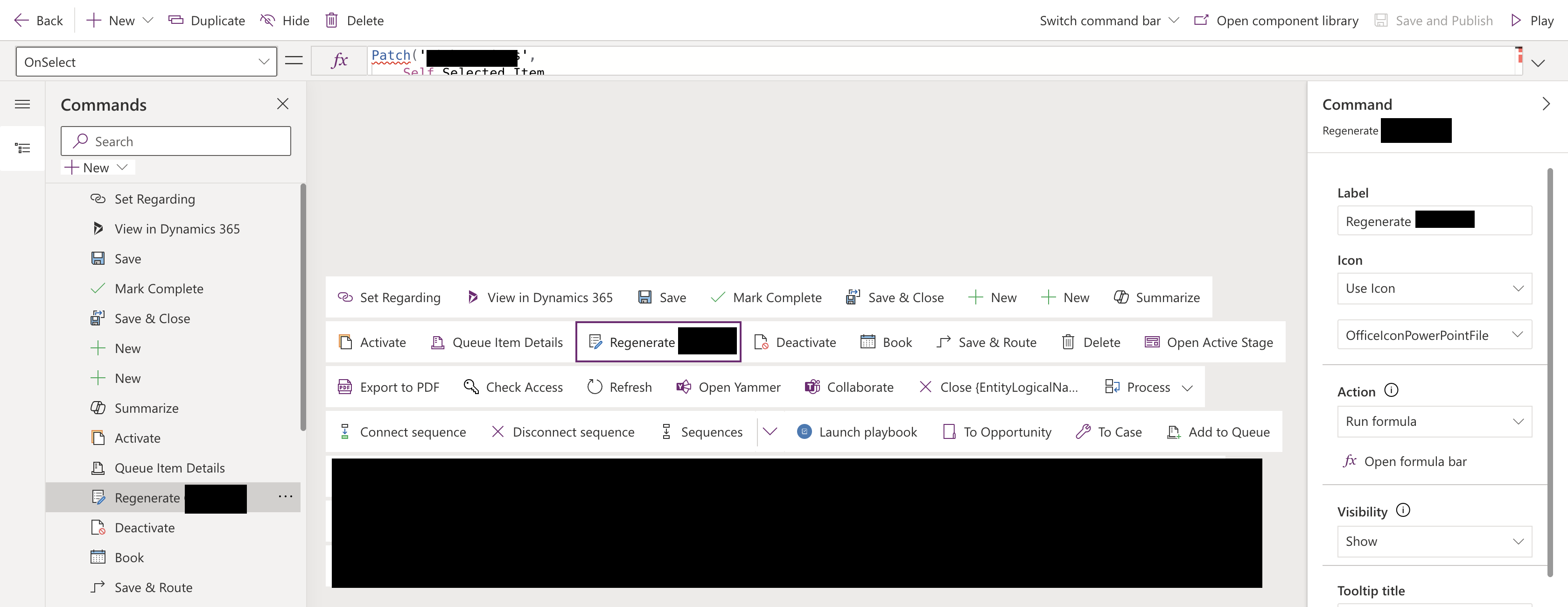Image resolution: width=1568 pixels, height=607 pixels.
Task: Open Switch command bar menu
Action: 1108,21
